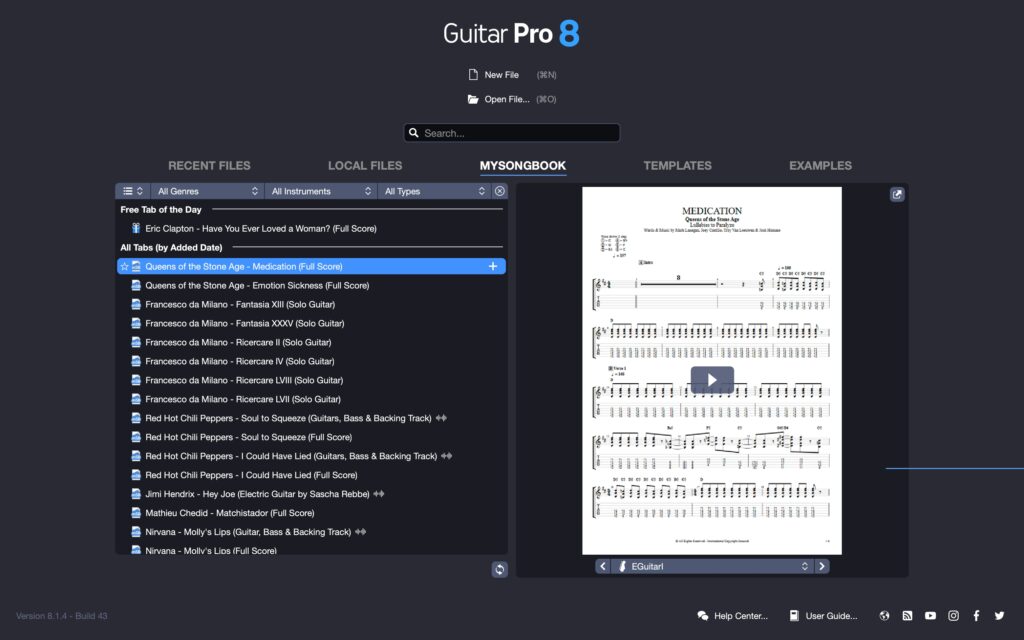Select the guitar icon on the EGuitarI selector
Image resolution: width=1024 pixels, height=640 pixels.
click(623, 565)
